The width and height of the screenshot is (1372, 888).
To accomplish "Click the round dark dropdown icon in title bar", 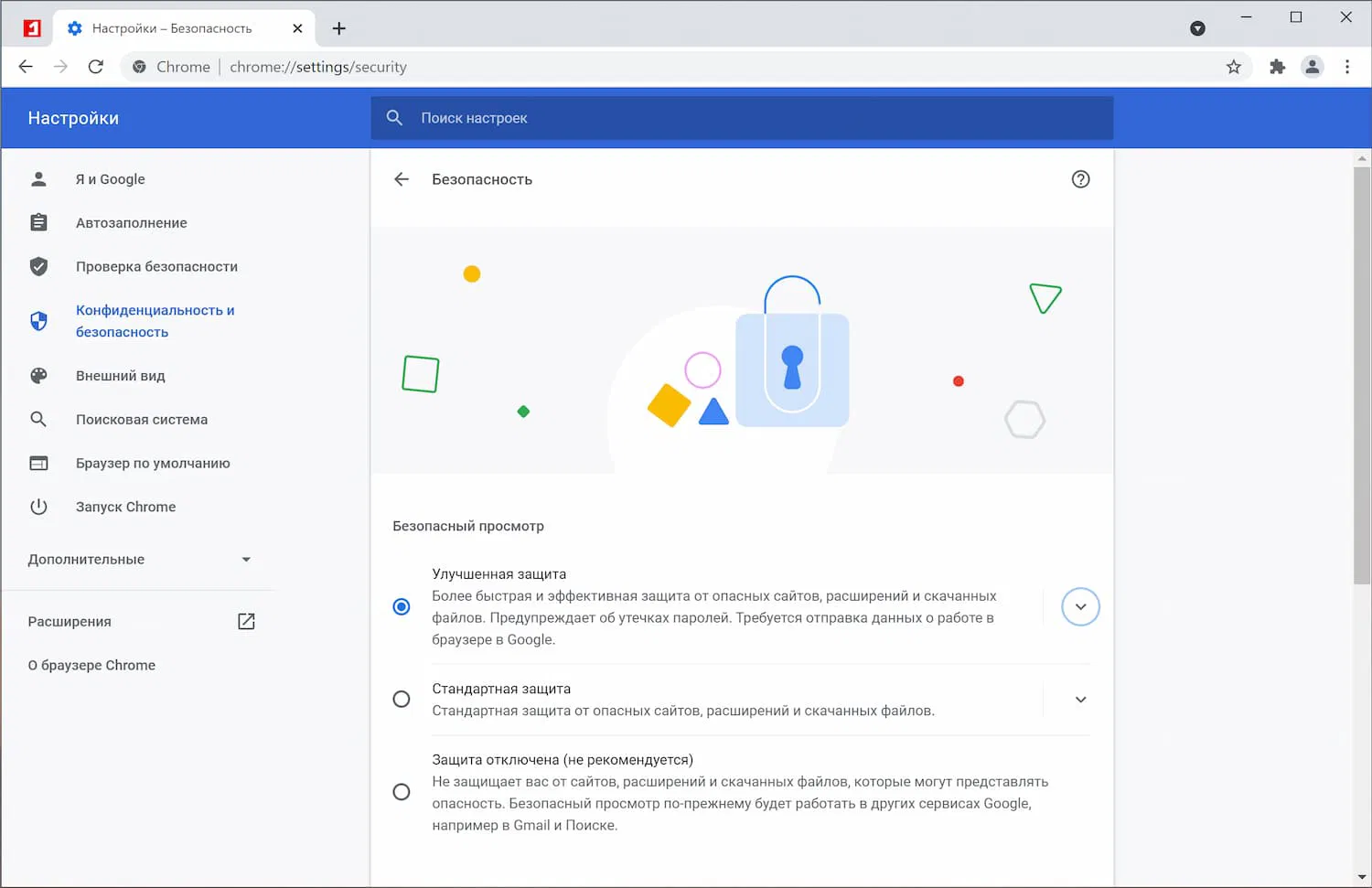I will 1197,28.
